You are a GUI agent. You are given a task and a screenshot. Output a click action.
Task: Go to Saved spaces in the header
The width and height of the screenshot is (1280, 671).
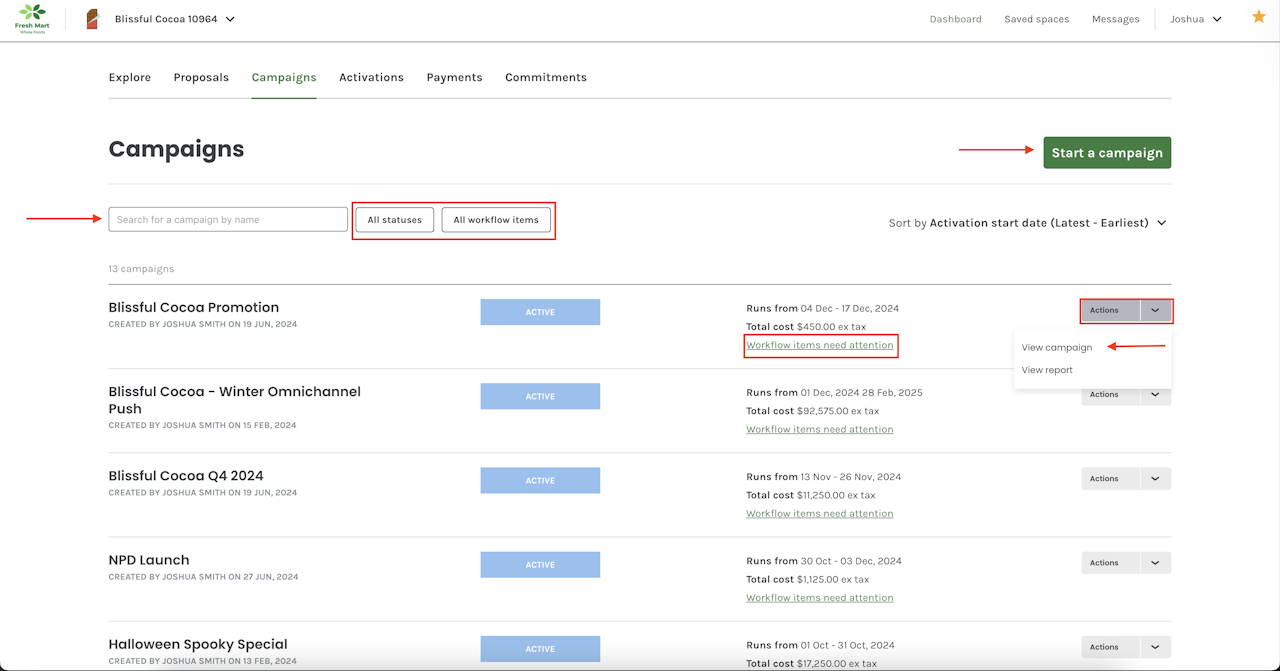[1036, 19]
